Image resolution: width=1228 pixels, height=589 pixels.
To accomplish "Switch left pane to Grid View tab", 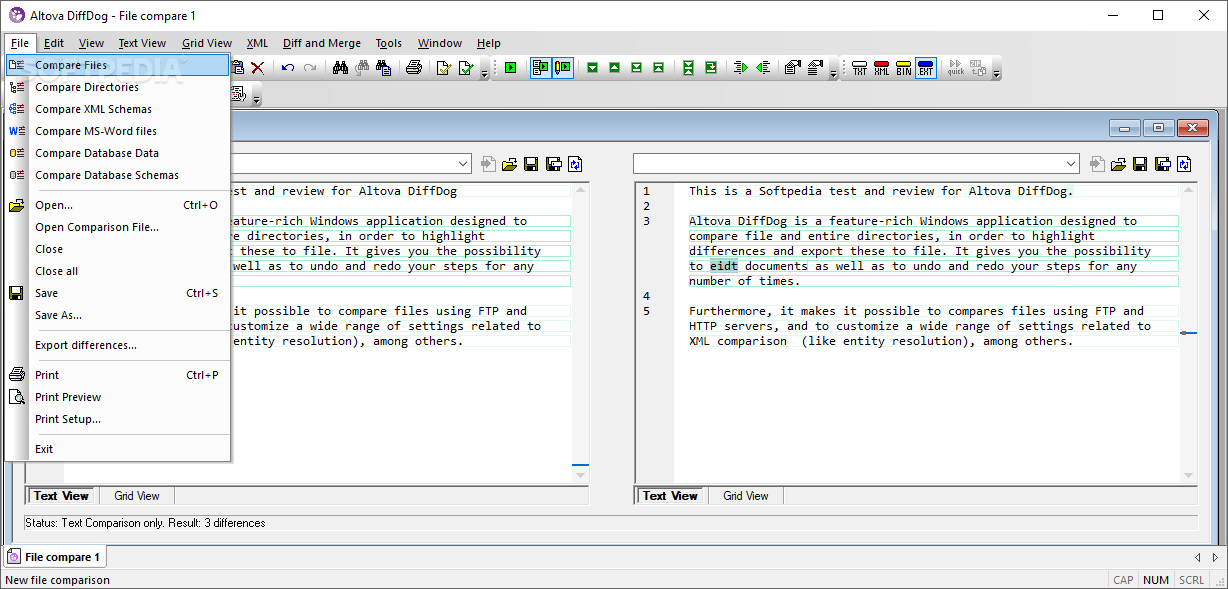I will (137, 496).
